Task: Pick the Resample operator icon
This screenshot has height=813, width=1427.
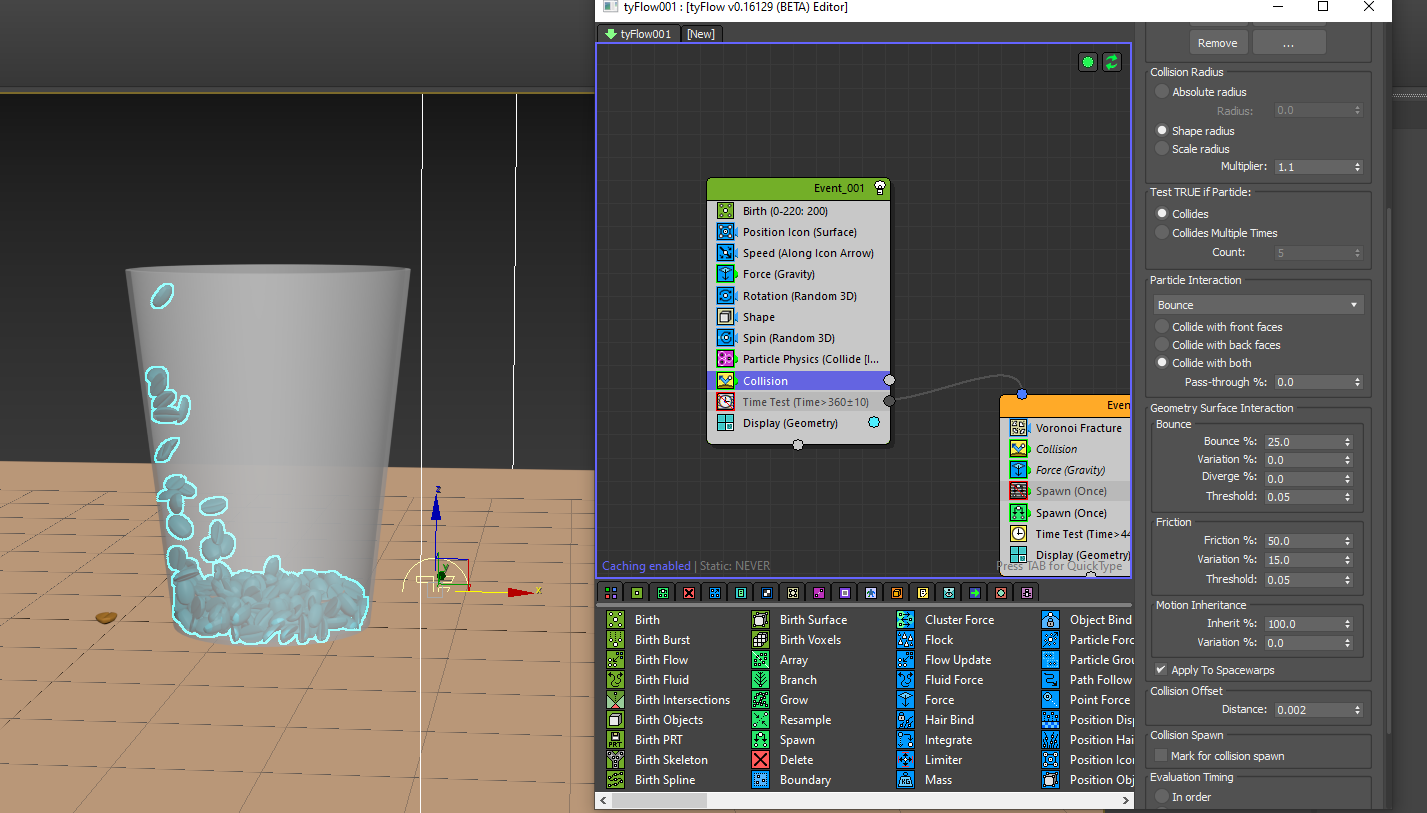Action: (x=761, y=720)
